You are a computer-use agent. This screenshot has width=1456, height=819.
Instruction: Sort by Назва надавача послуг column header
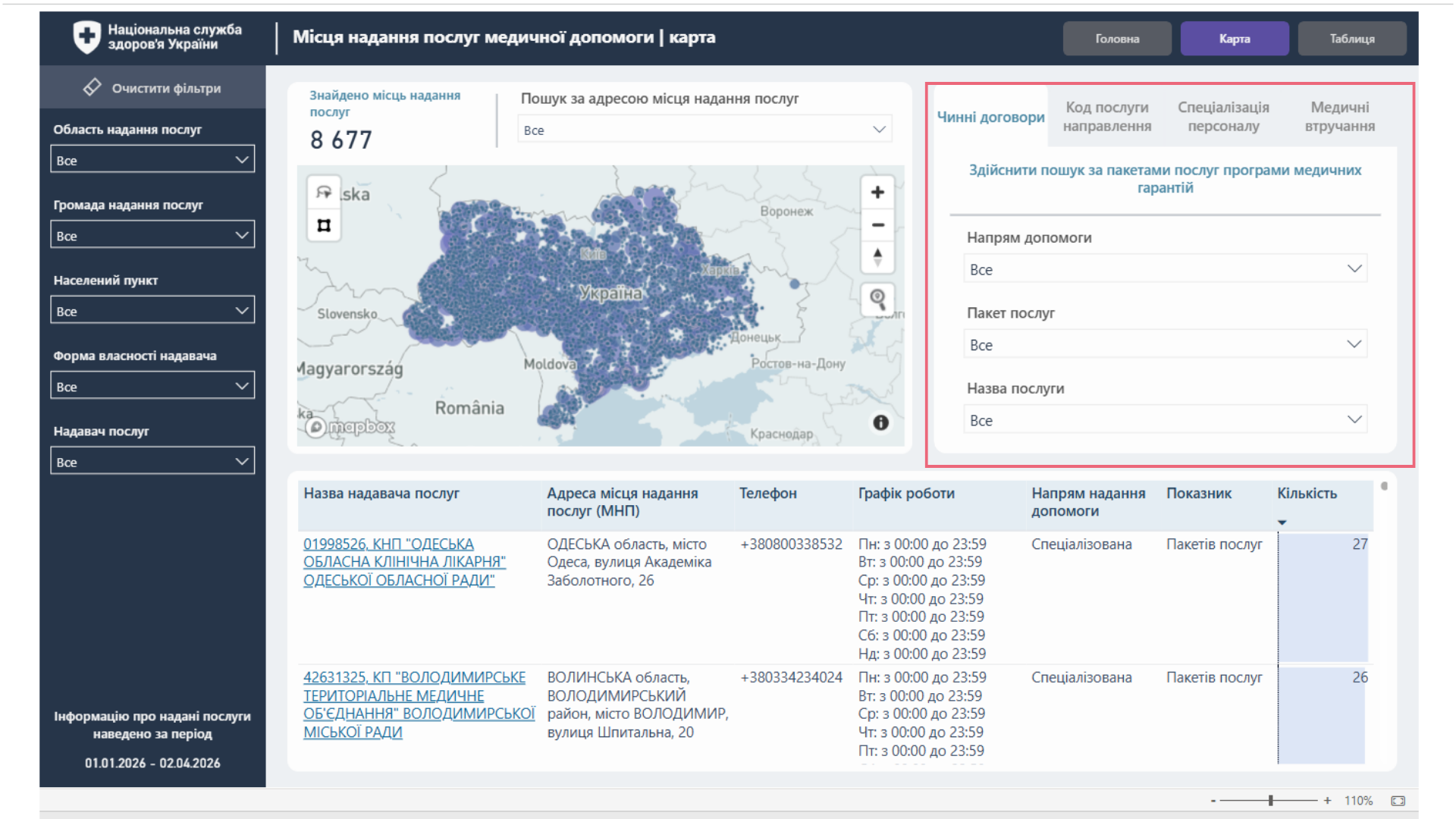tap(381, 493)
